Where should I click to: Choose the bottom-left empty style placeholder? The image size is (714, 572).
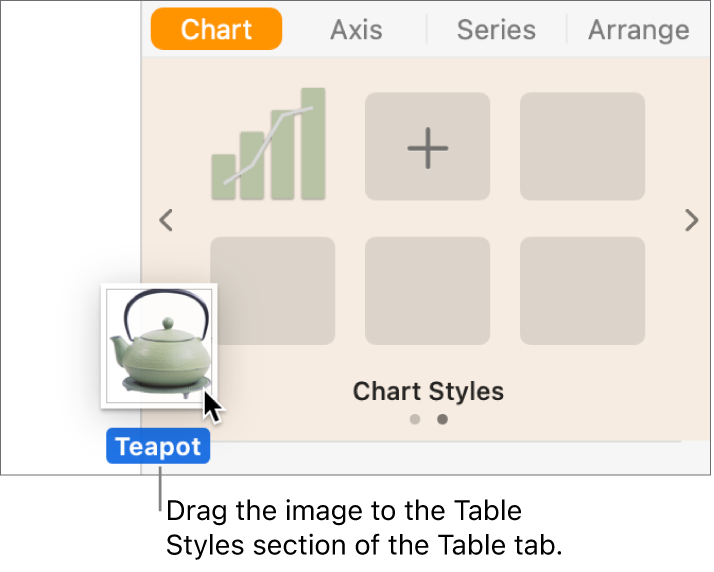tap(272, 291)
